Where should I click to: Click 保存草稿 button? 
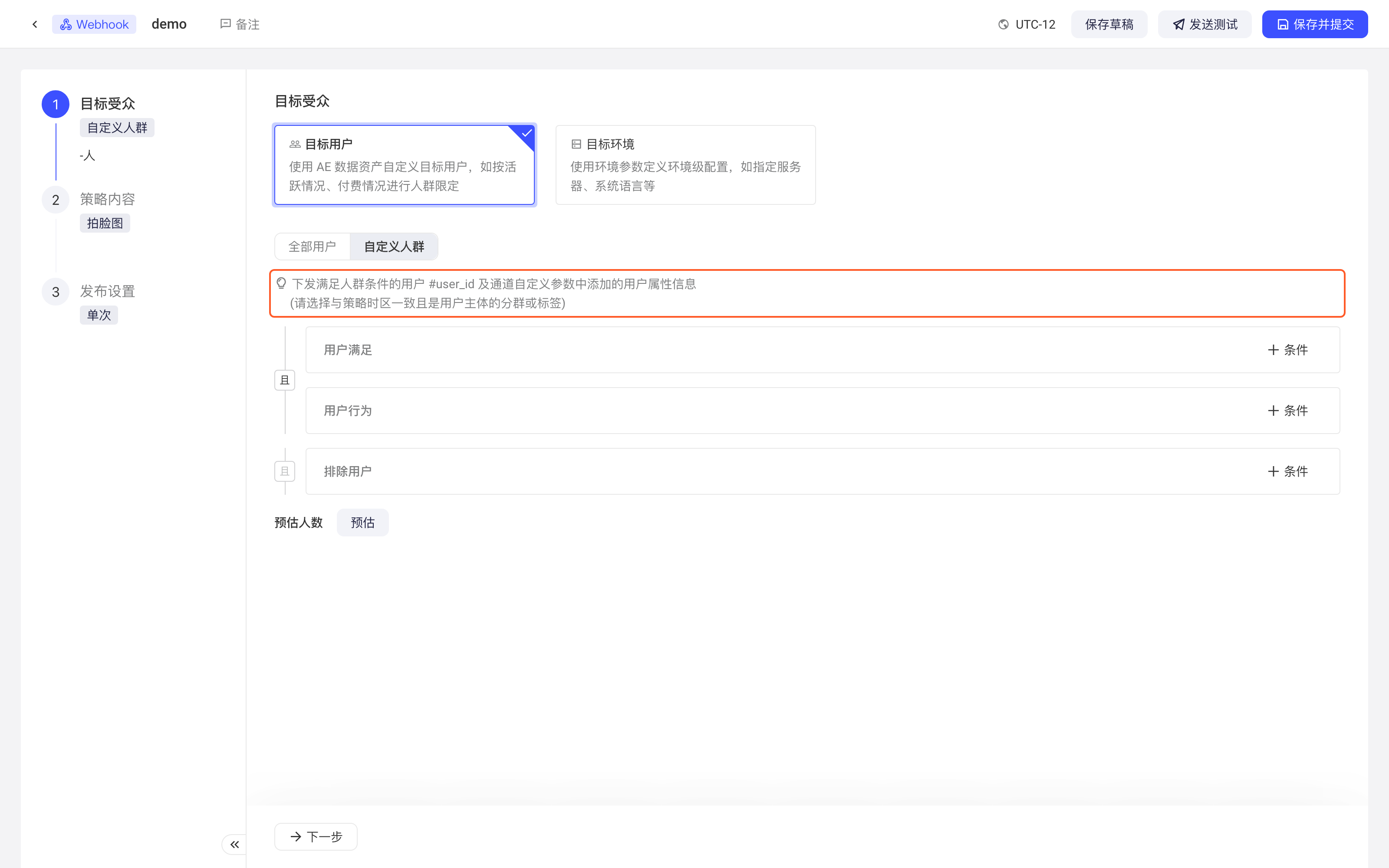[x=1109, y=24]
